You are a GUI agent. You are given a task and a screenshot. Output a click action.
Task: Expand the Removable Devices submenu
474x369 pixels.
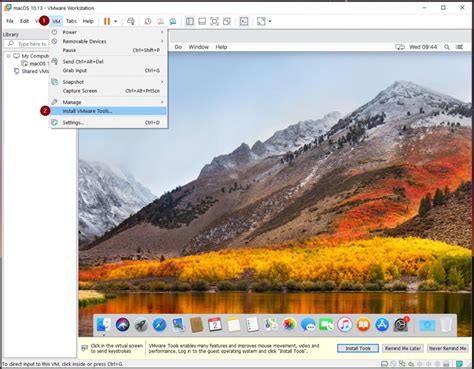[108, 41]
